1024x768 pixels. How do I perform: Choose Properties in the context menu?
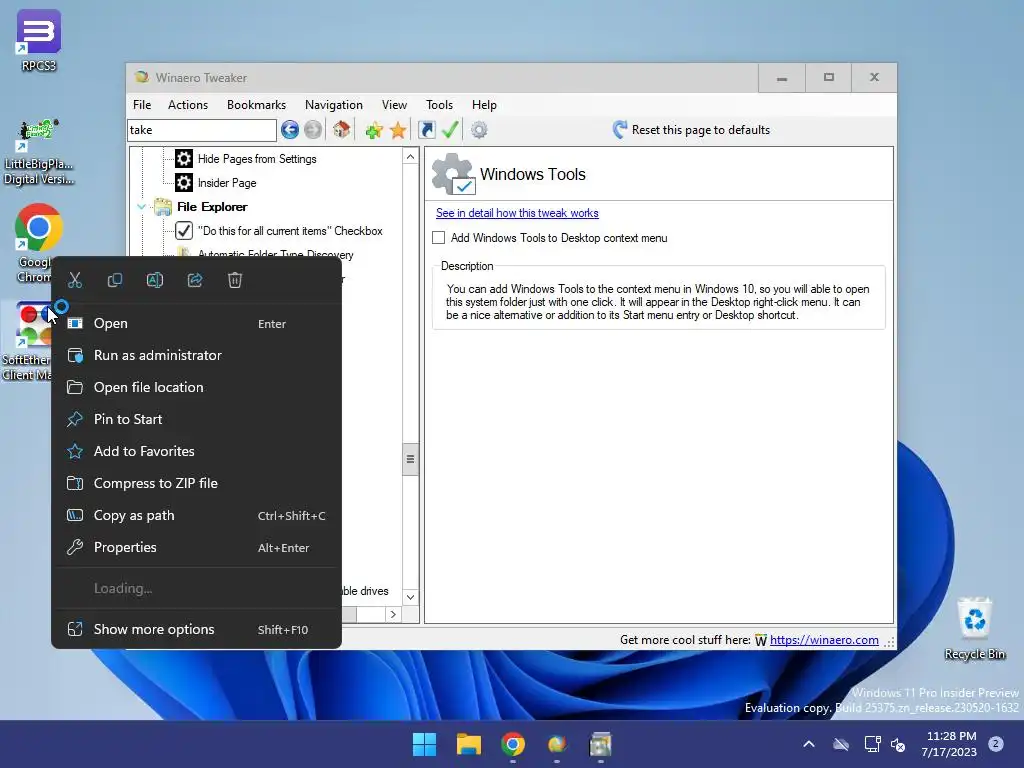[197, 547]
